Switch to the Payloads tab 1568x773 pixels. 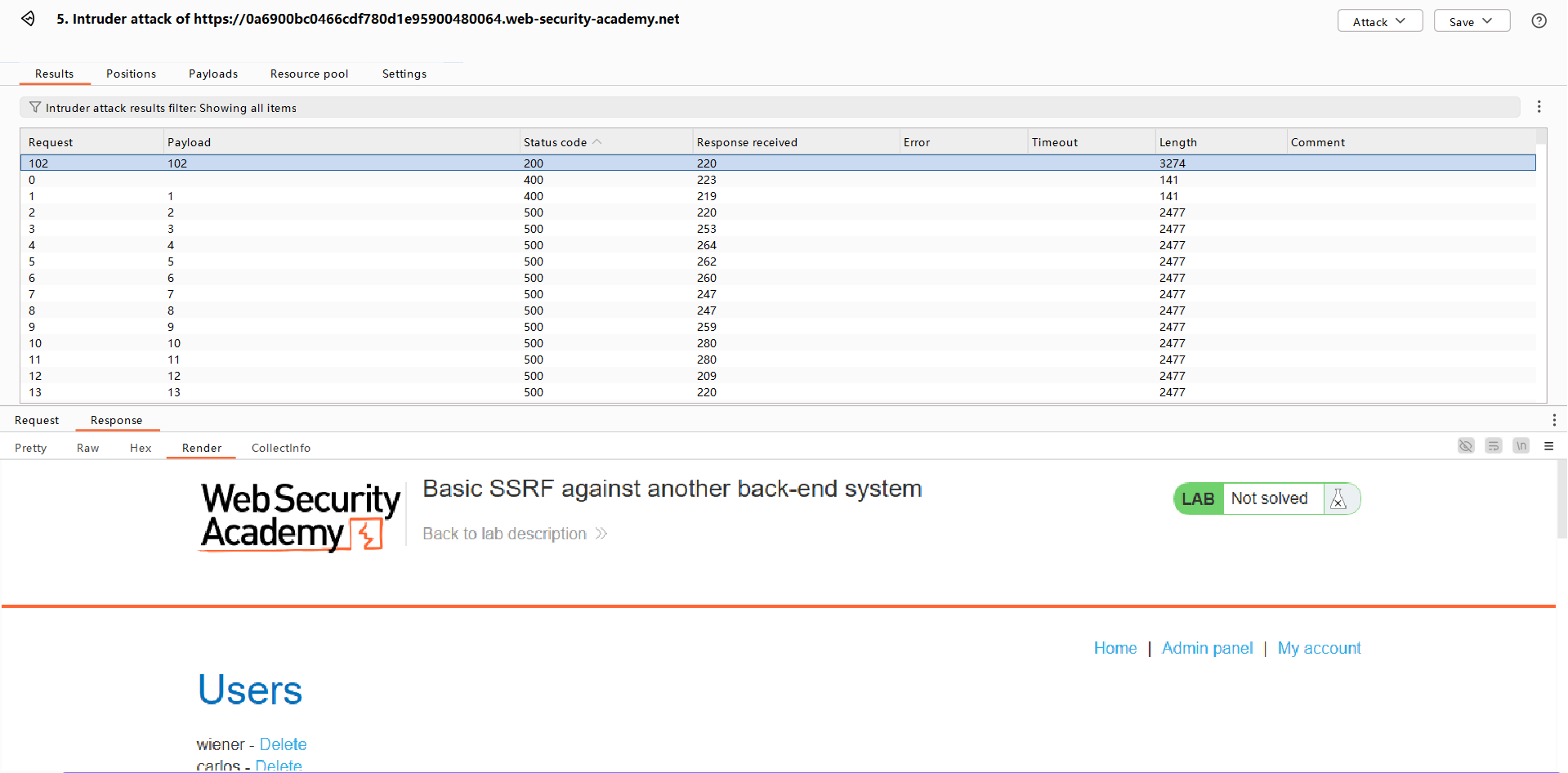click(213, 74)
